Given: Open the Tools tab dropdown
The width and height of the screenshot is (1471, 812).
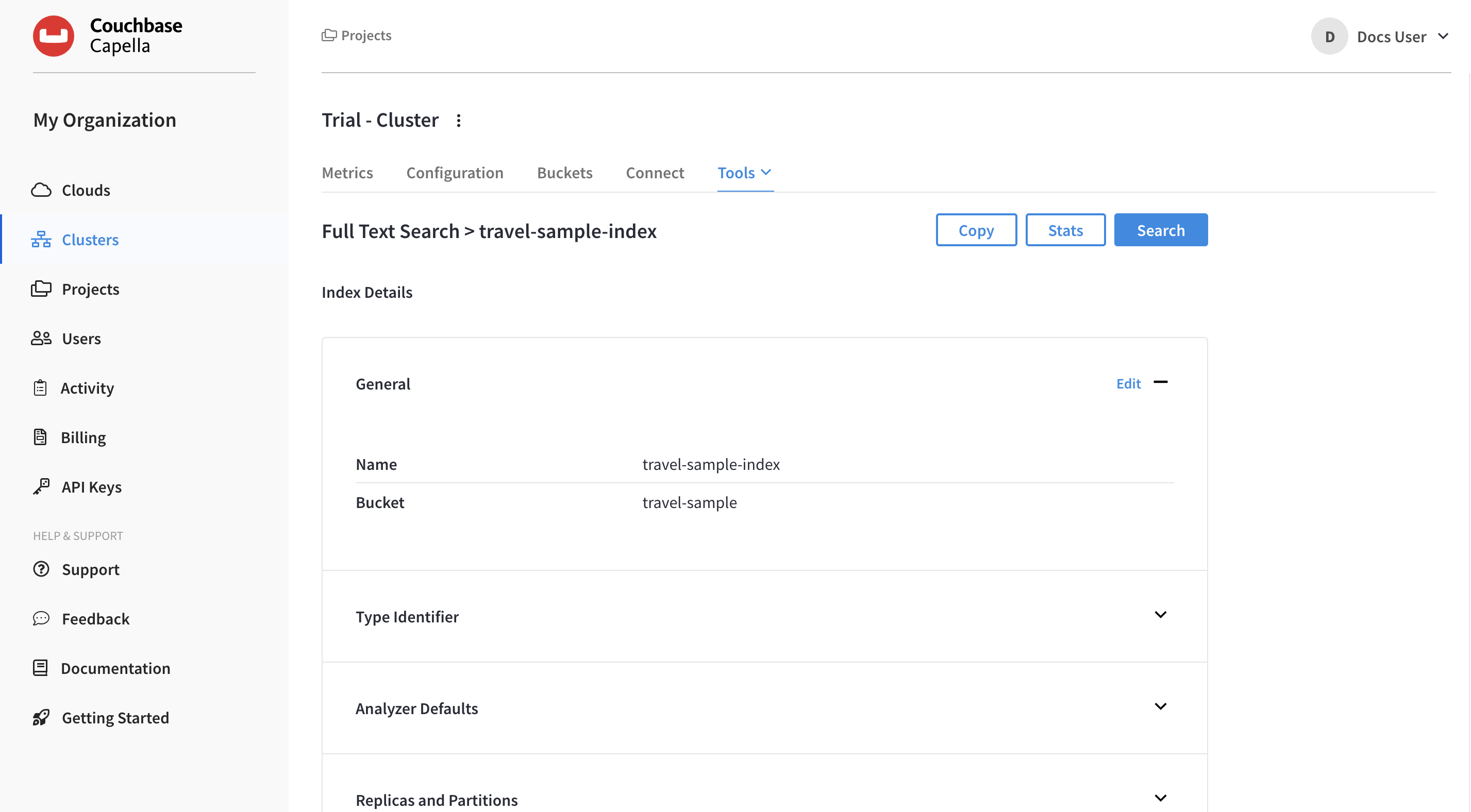Looking at the screenshot, I should [x=745, y=173].
